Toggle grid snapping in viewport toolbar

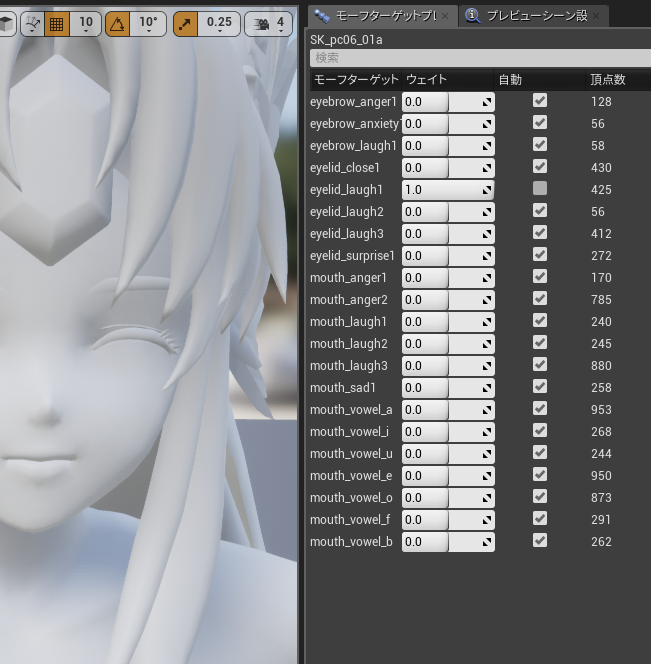click(x=56, y=24)
